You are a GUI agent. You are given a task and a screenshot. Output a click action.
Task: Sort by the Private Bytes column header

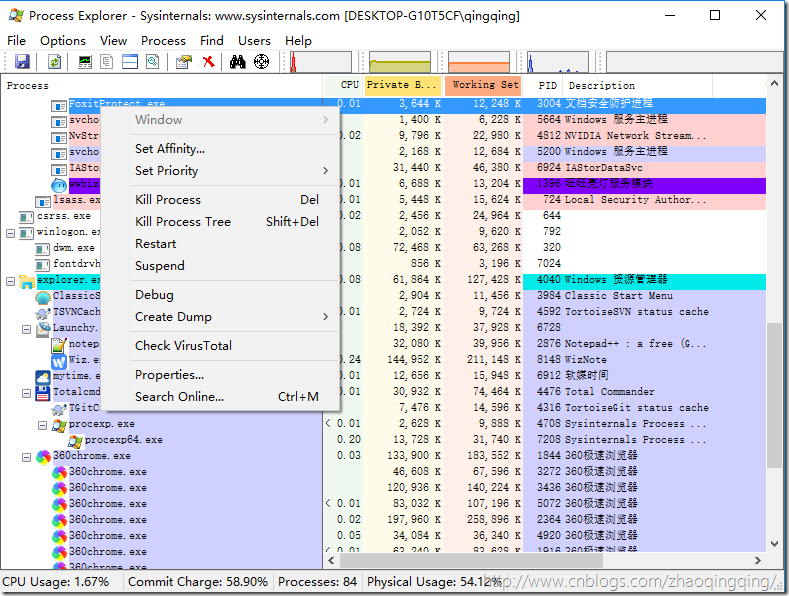[404, 85]
